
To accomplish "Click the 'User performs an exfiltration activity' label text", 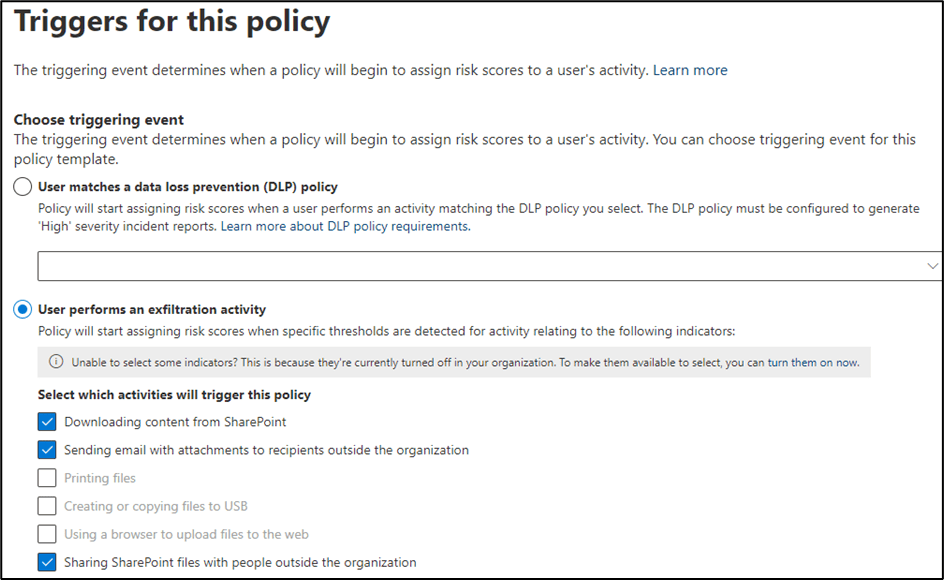I will [x=152, y=310].
